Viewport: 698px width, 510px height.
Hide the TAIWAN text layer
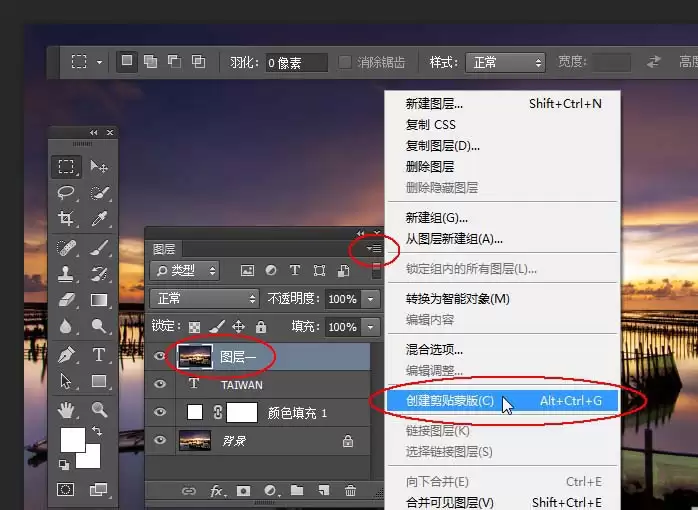tap(160, 384)
